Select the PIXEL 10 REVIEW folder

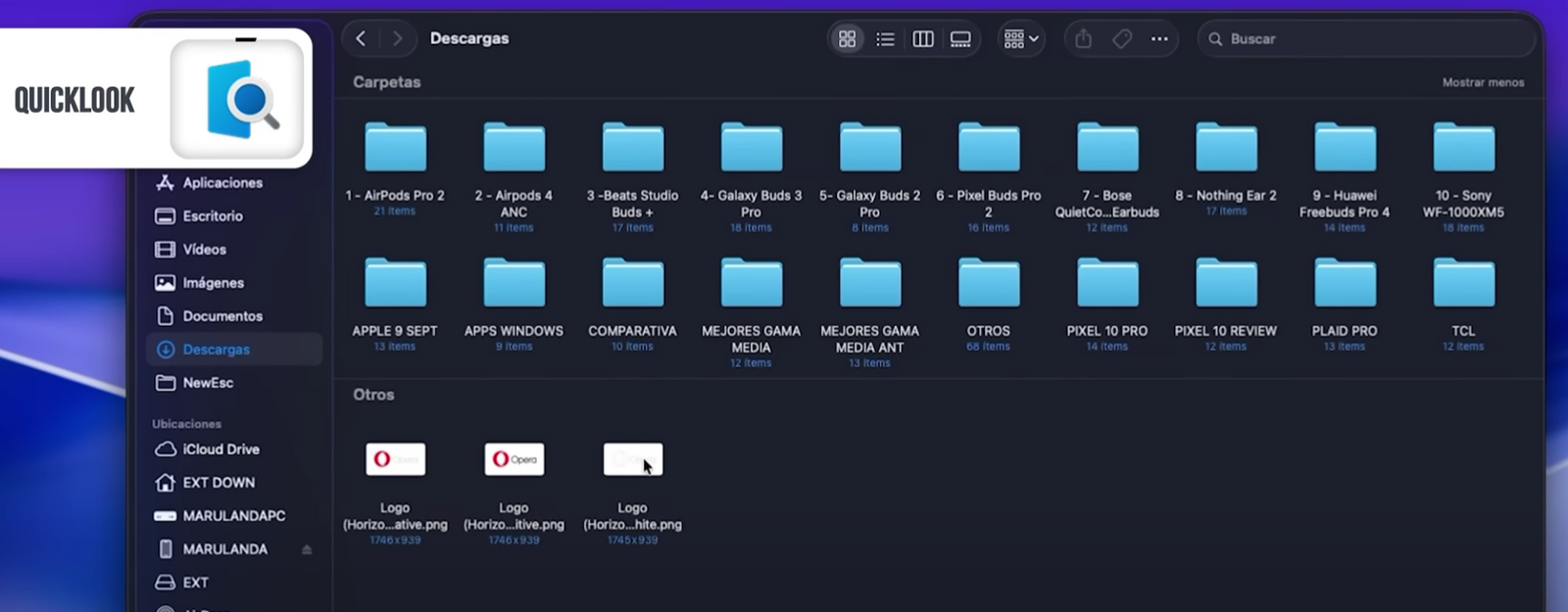coord(1225,284)
